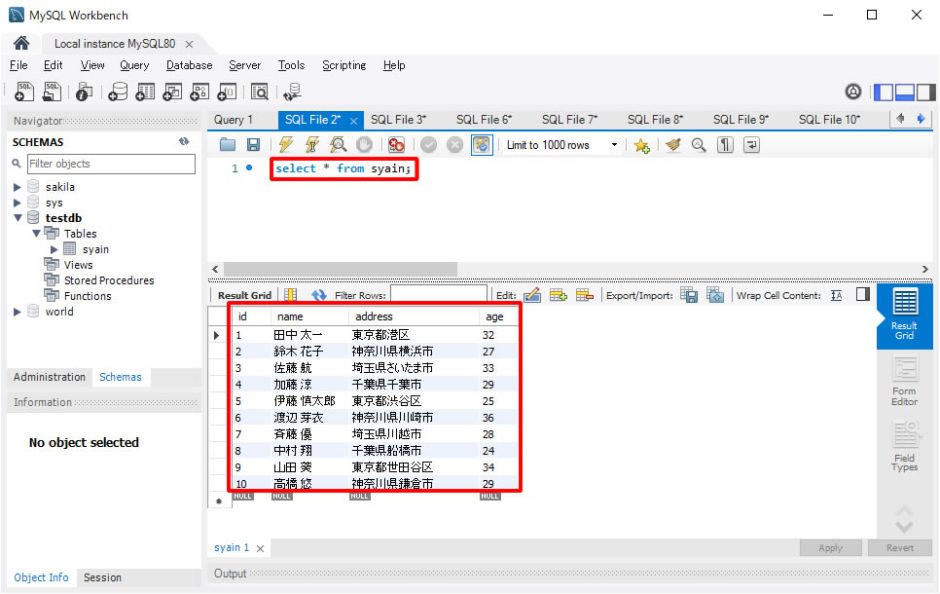Toggle Wrap Cell Content
940x594 pixels.
coord(836,295)
